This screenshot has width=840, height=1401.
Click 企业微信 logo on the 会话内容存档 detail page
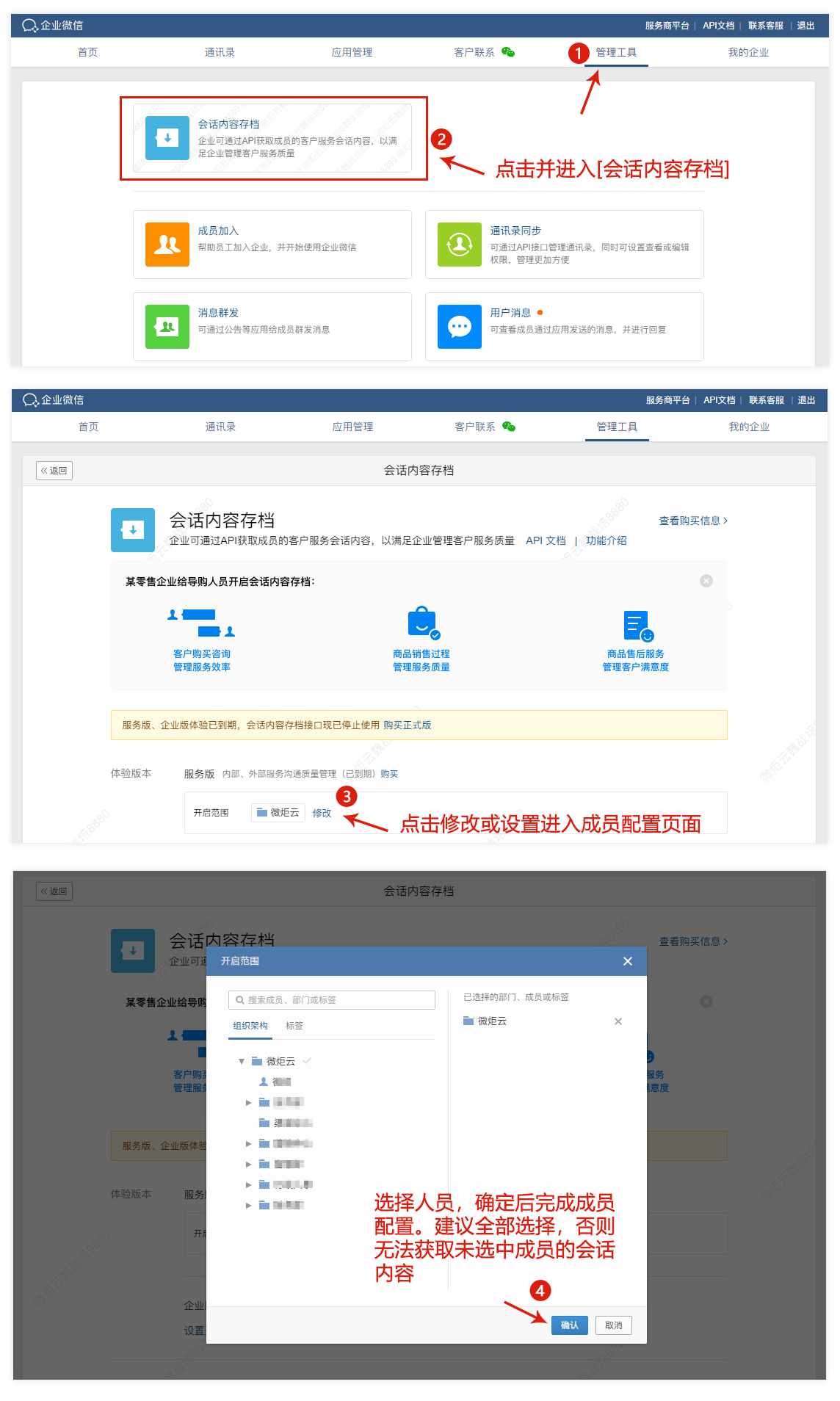tap(53, 400)
